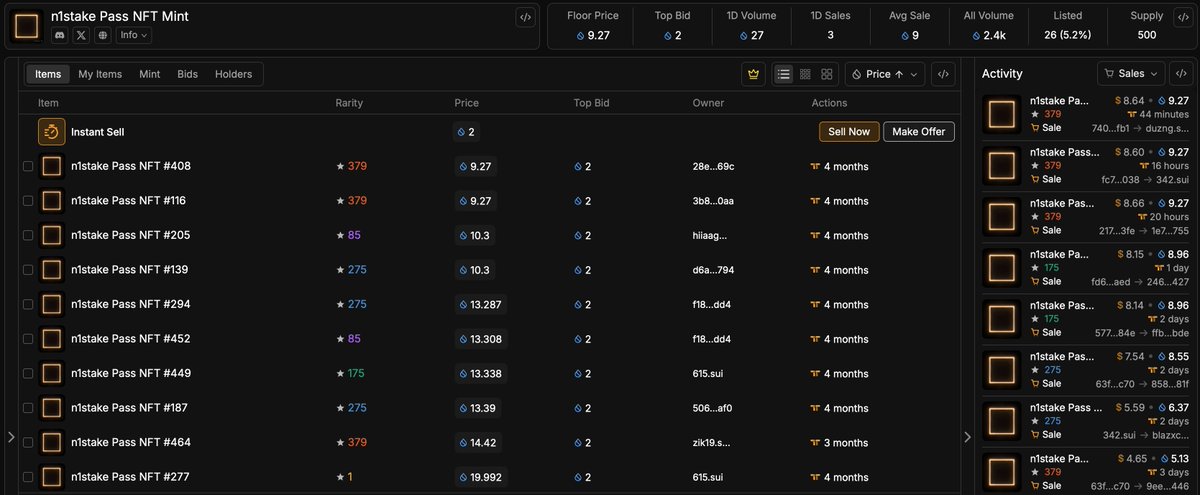Expand the Info dropdown under collection title
This screenshot has width=1200, height=495.
point(134,35)
